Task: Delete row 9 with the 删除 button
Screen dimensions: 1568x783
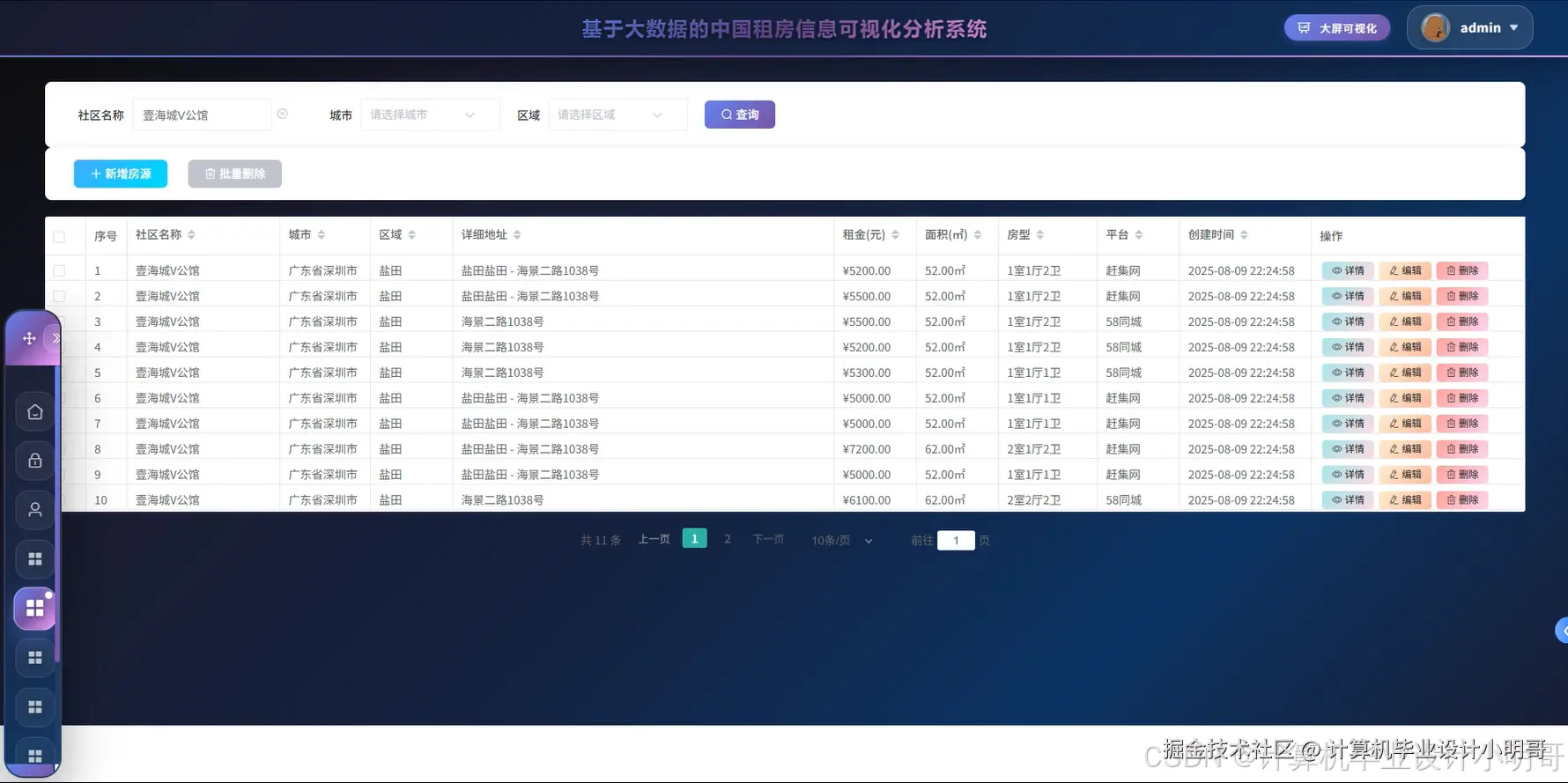Action: click(1462, 475)
